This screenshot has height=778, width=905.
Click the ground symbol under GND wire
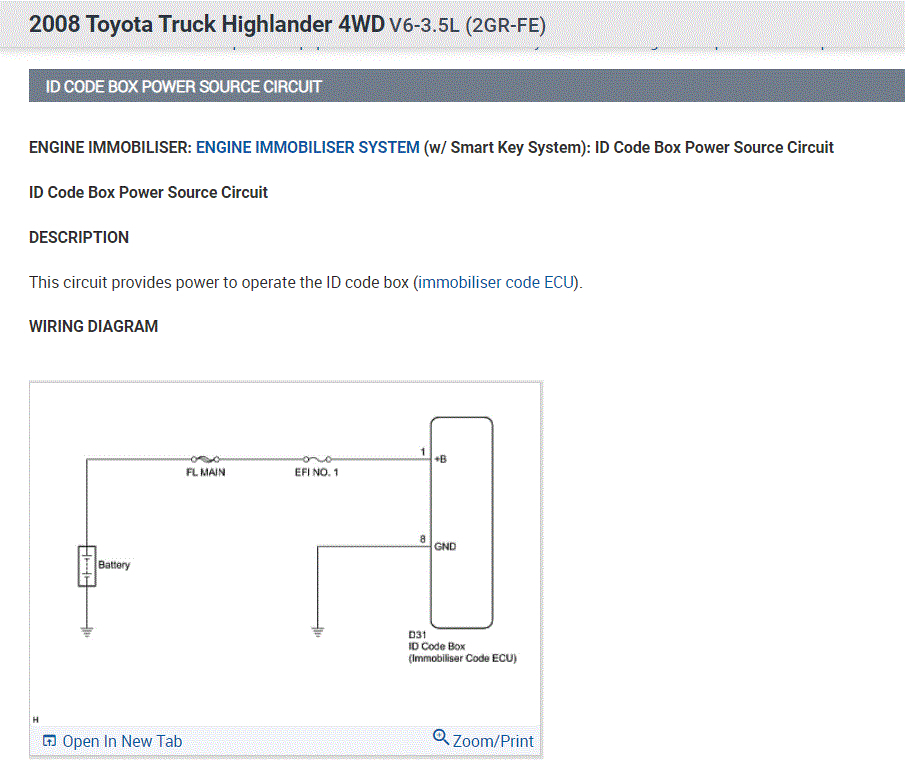317,631
